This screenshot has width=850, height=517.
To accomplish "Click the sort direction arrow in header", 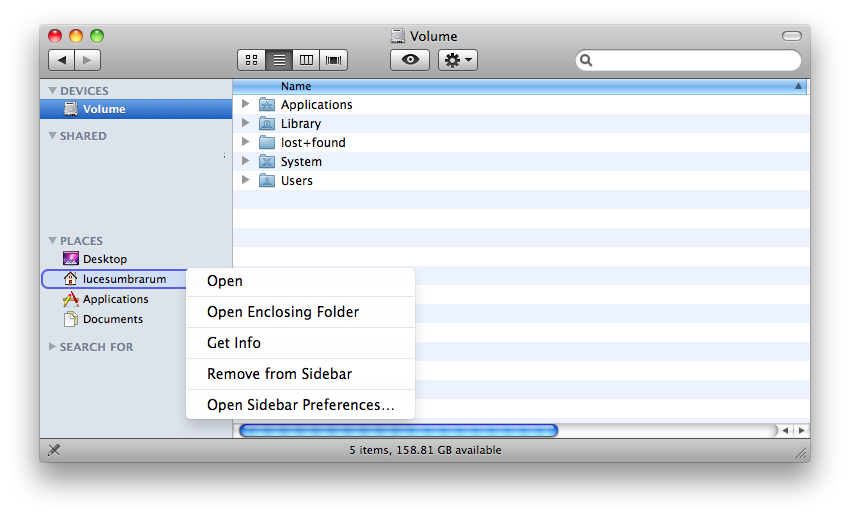I will [x=798, y=86].
